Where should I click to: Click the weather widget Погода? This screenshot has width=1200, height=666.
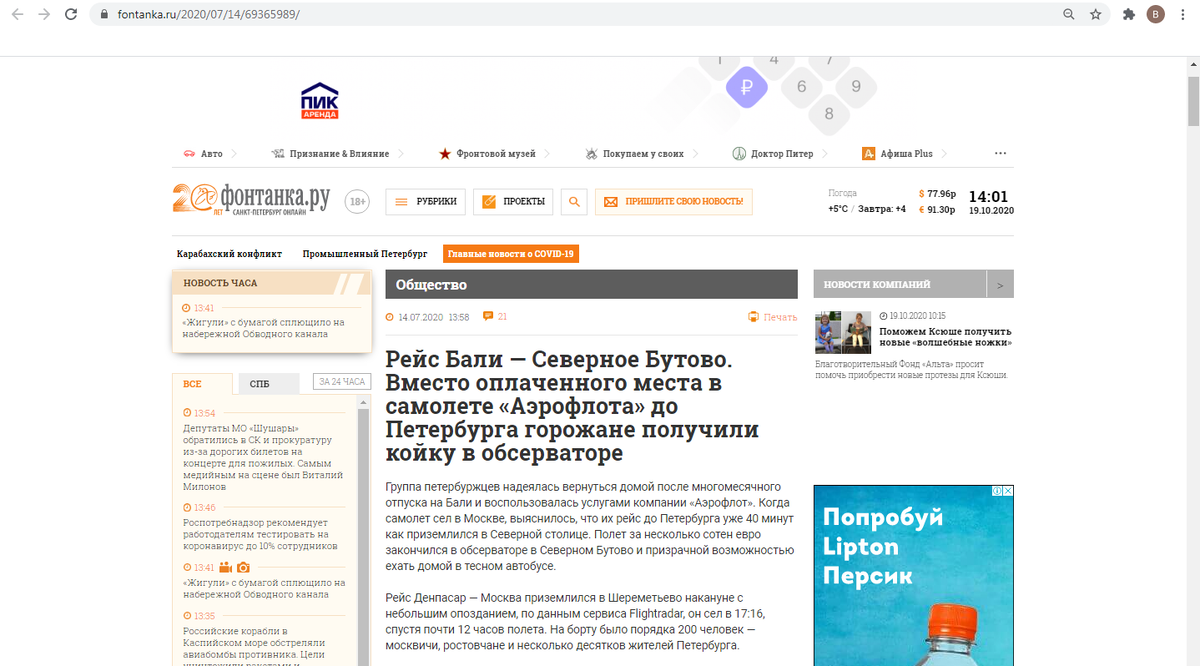coord(867,201)
